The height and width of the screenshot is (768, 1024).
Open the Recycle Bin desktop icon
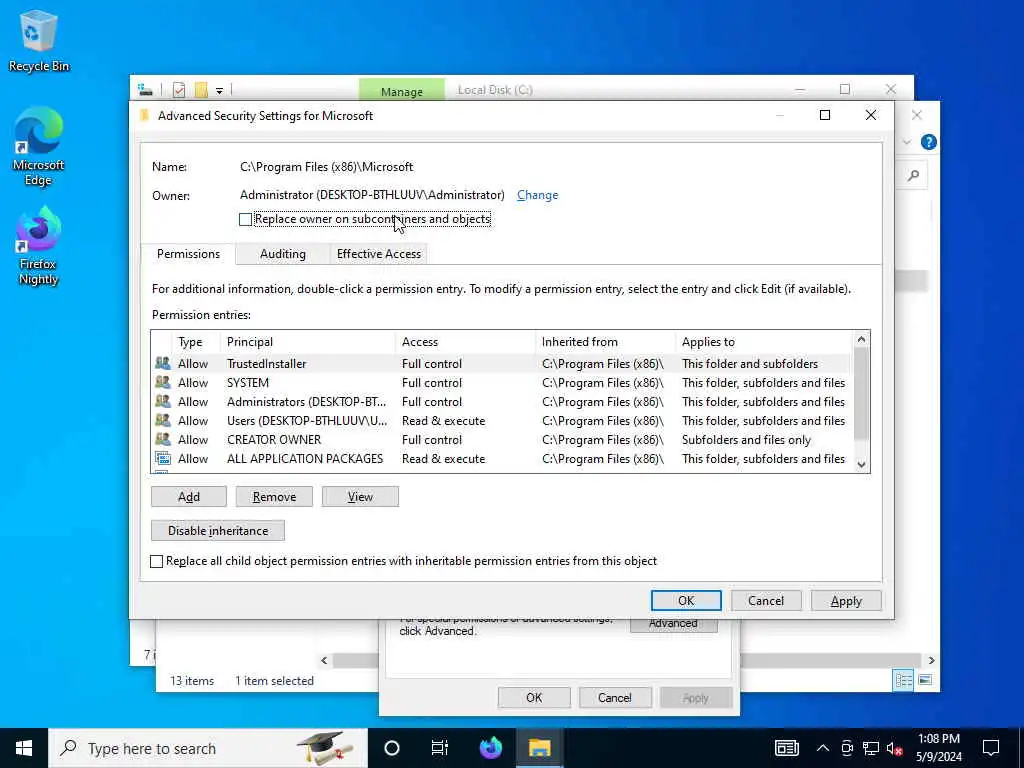click(x=38, y=40)
